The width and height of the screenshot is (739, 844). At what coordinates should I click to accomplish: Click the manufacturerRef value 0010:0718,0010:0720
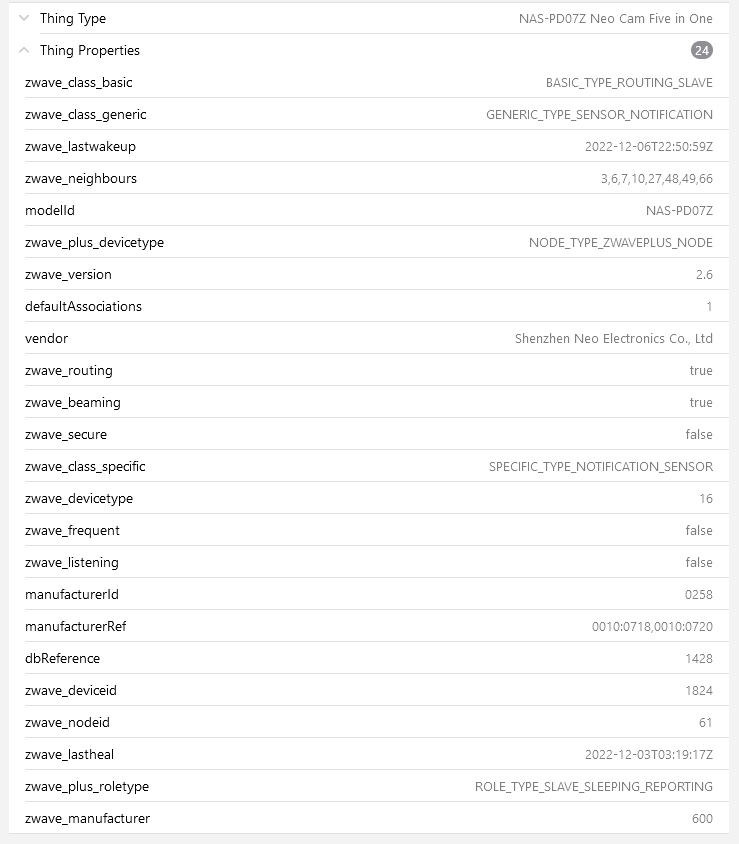coord(652,626)
